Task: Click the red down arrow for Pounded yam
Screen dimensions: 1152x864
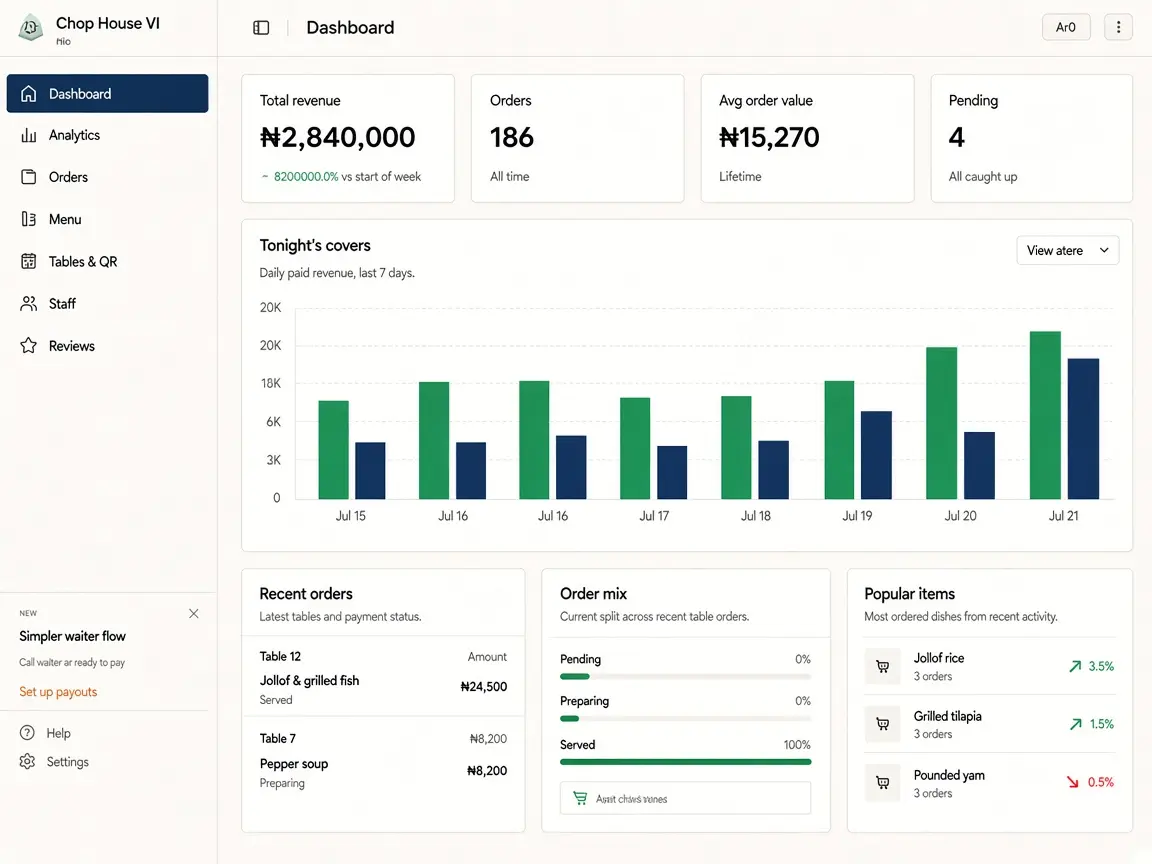Action: (x=1073, y=782)
